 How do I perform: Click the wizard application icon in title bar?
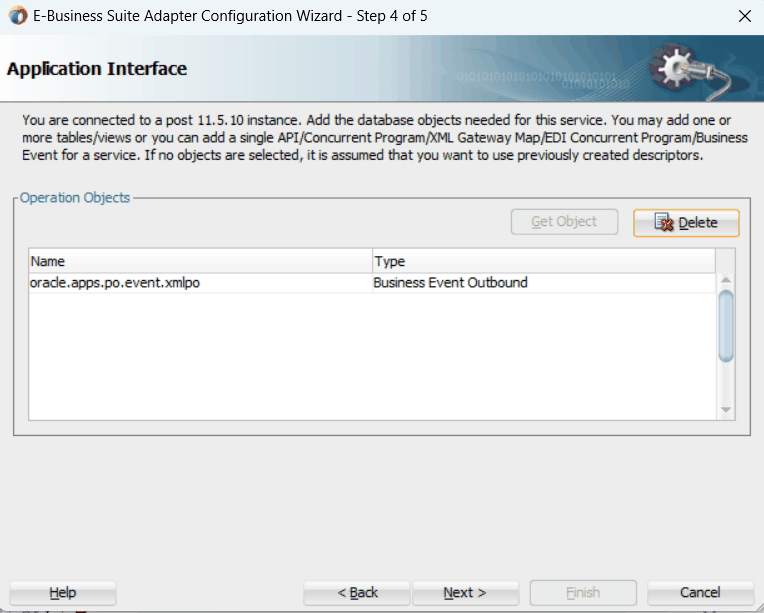point(18,16)
